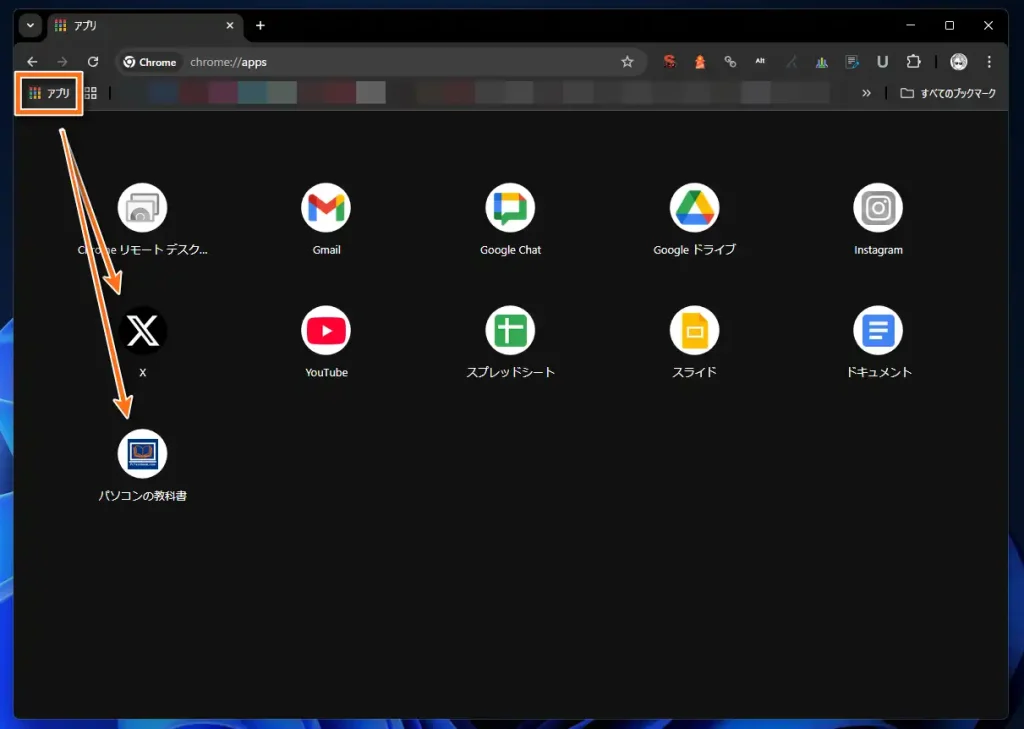Launch Google Chat app

(510, 208)
